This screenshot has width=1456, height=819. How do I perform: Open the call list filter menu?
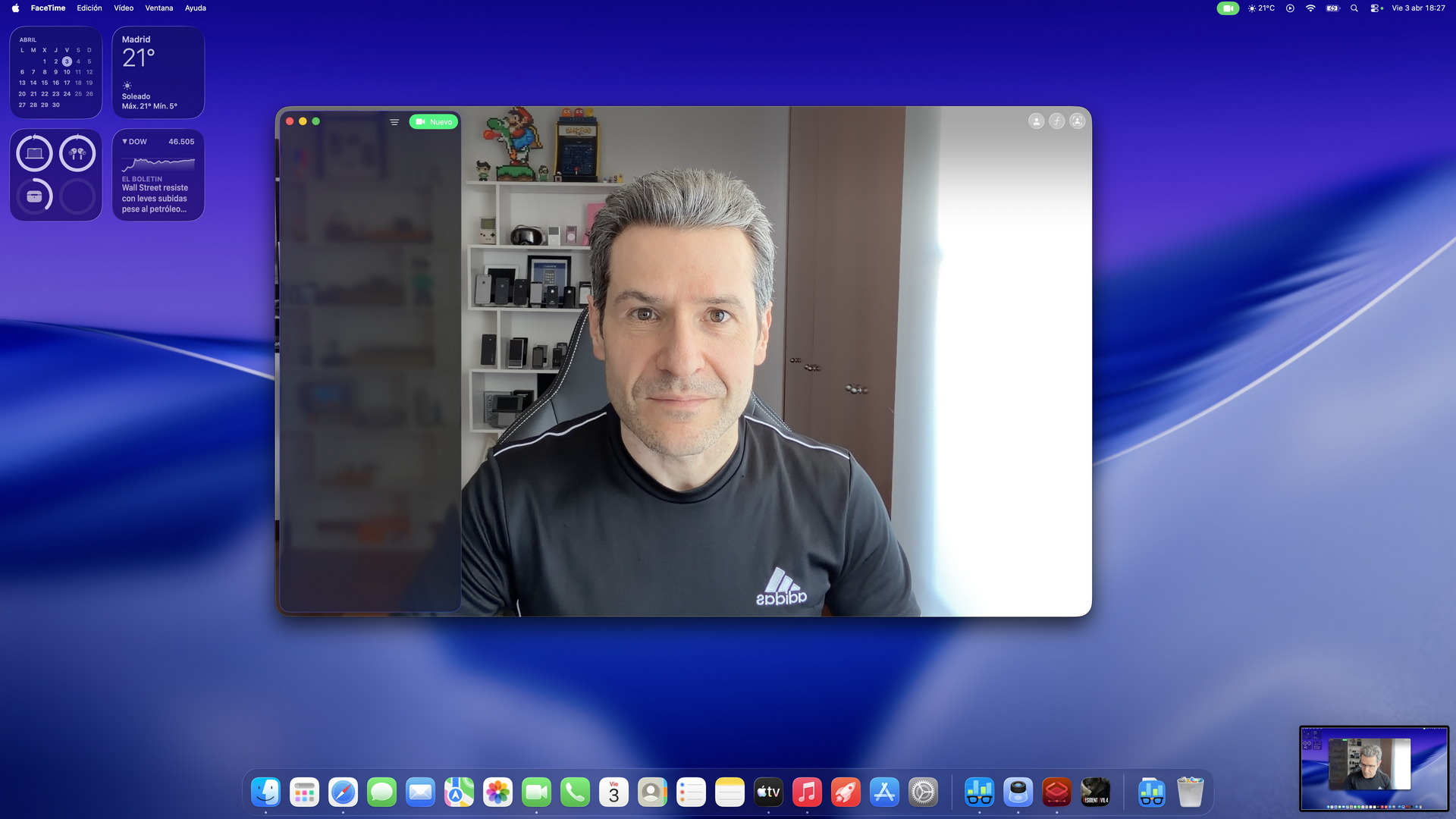coord(394,122)
